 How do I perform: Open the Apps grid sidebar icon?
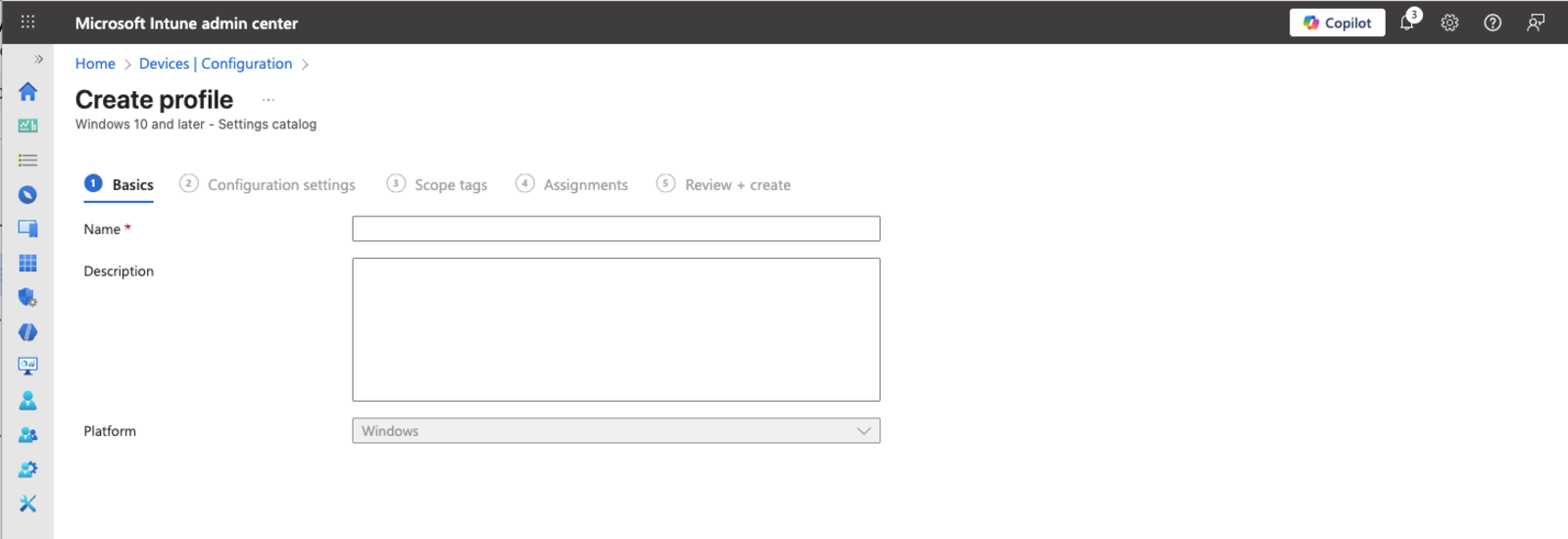pyautogui.click(x=27, y=264)
